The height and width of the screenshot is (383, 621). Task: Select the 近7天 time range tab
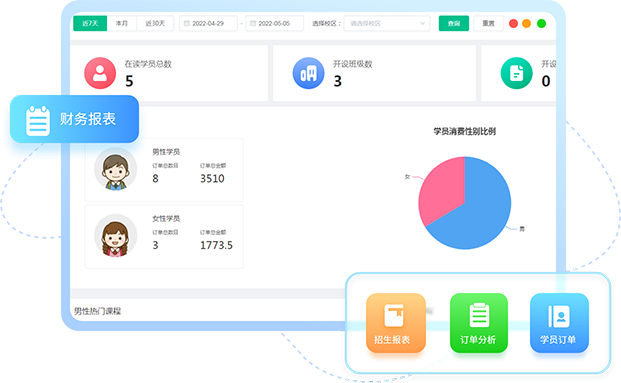90,23
